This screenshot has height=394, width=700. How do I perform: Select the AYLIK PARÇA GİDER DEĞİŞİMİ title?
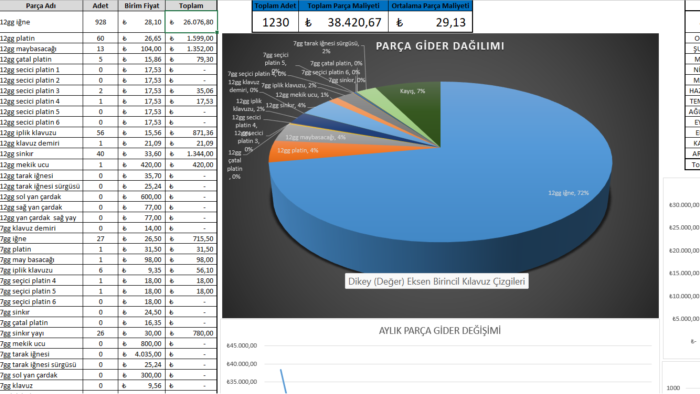coord(440,331)
